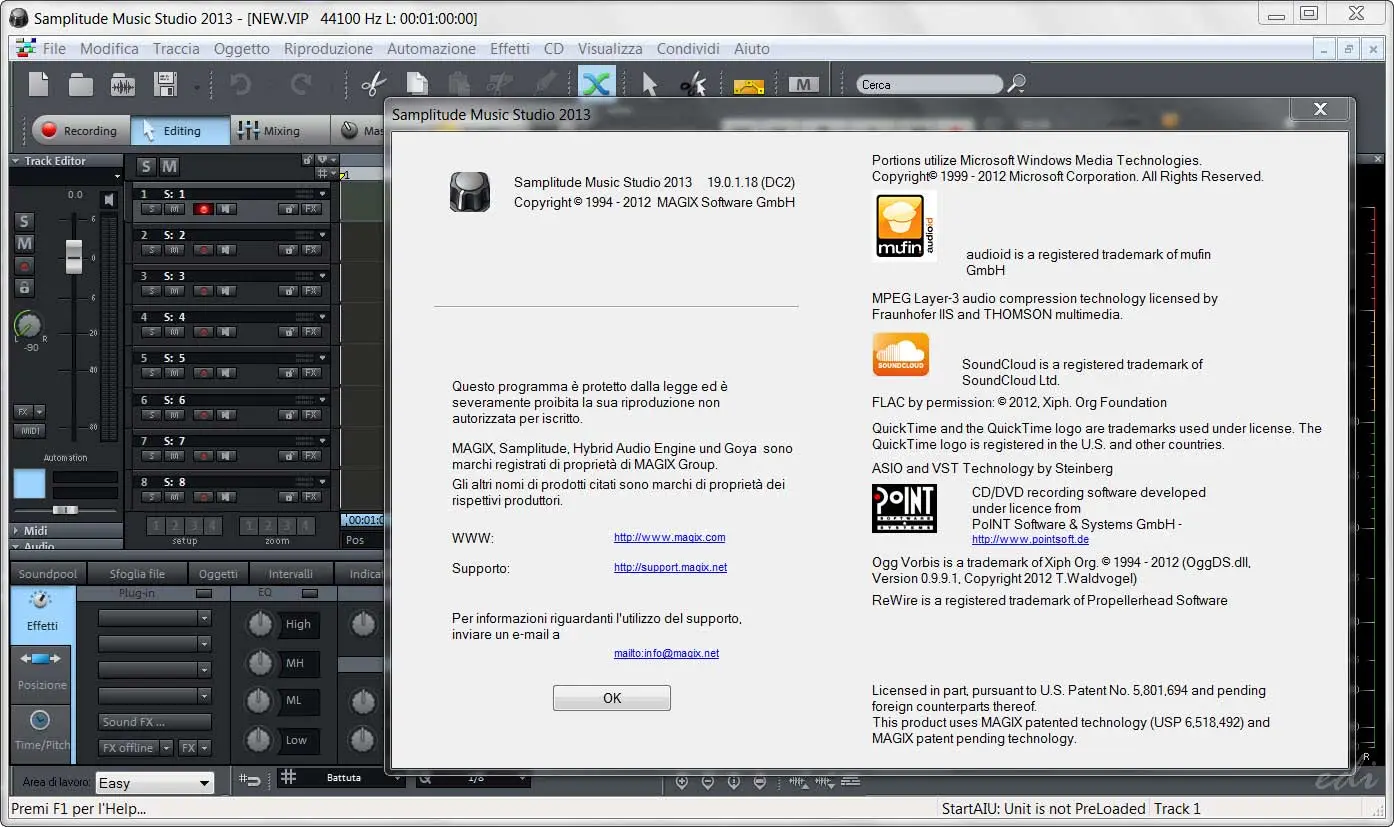This screenshot has width=1394, height=827.
Task: Click the mailto:info@magix.net link
Action: click(x=666, y=653)
